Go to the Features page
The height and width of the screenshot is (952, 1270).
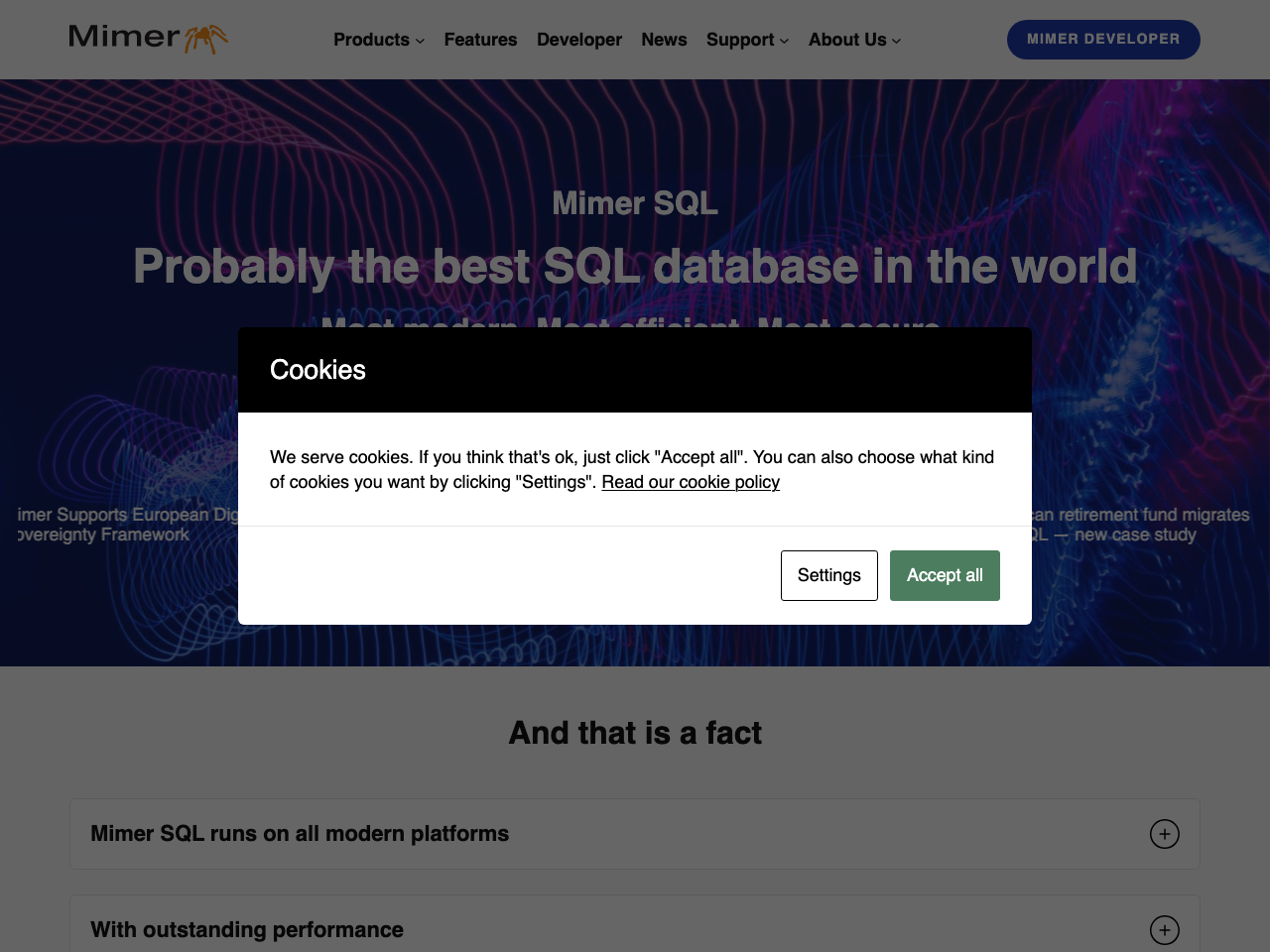tap(480, 40)
